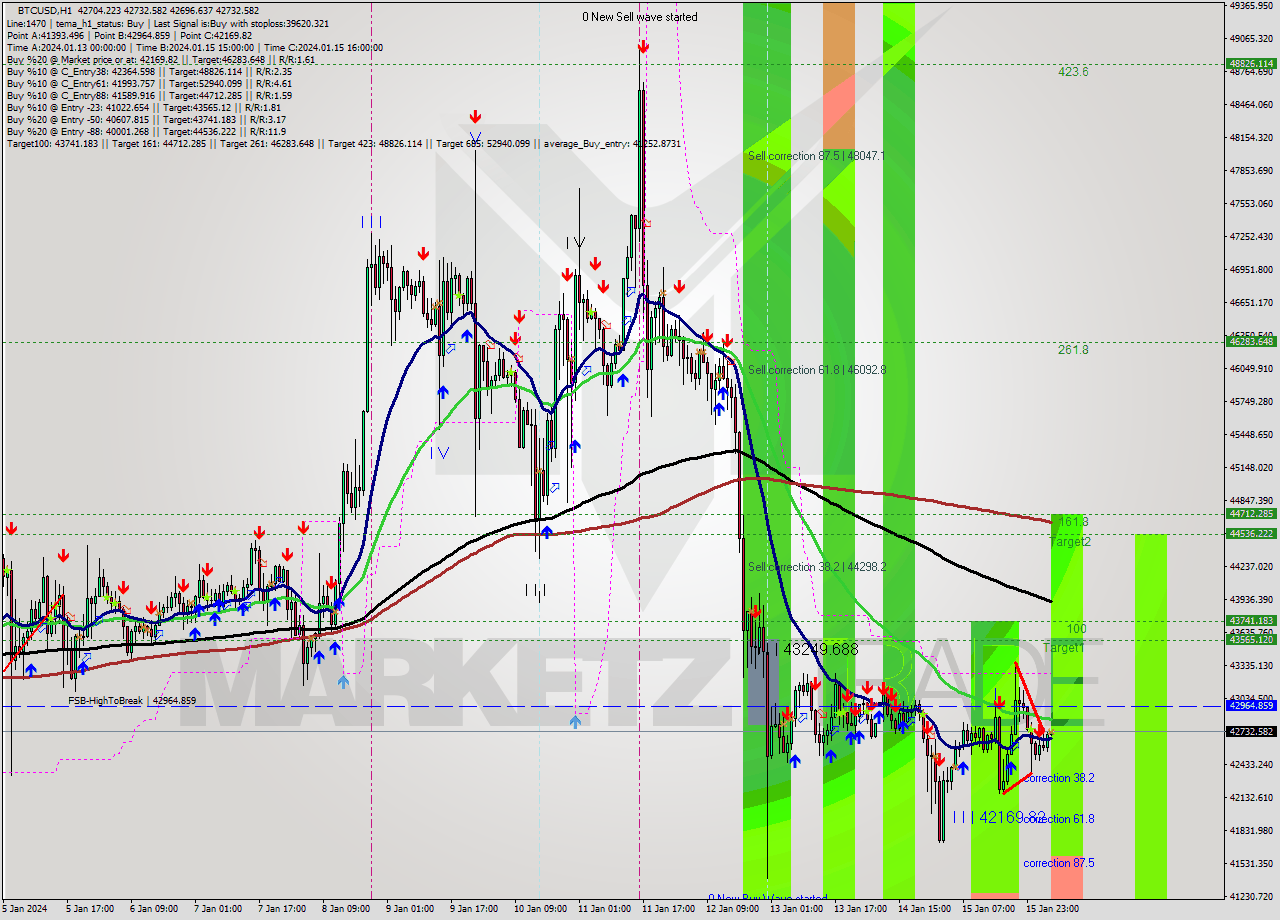
Task: Click the Target2 label
Action: (x=1070, y=541)
